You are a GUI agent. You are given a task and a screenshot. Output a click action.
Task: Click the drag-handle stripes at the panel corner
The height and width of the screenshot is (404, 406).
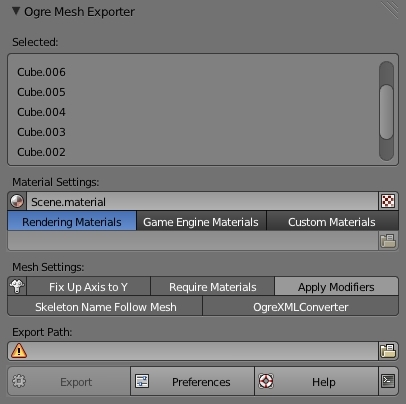(390, 9)
